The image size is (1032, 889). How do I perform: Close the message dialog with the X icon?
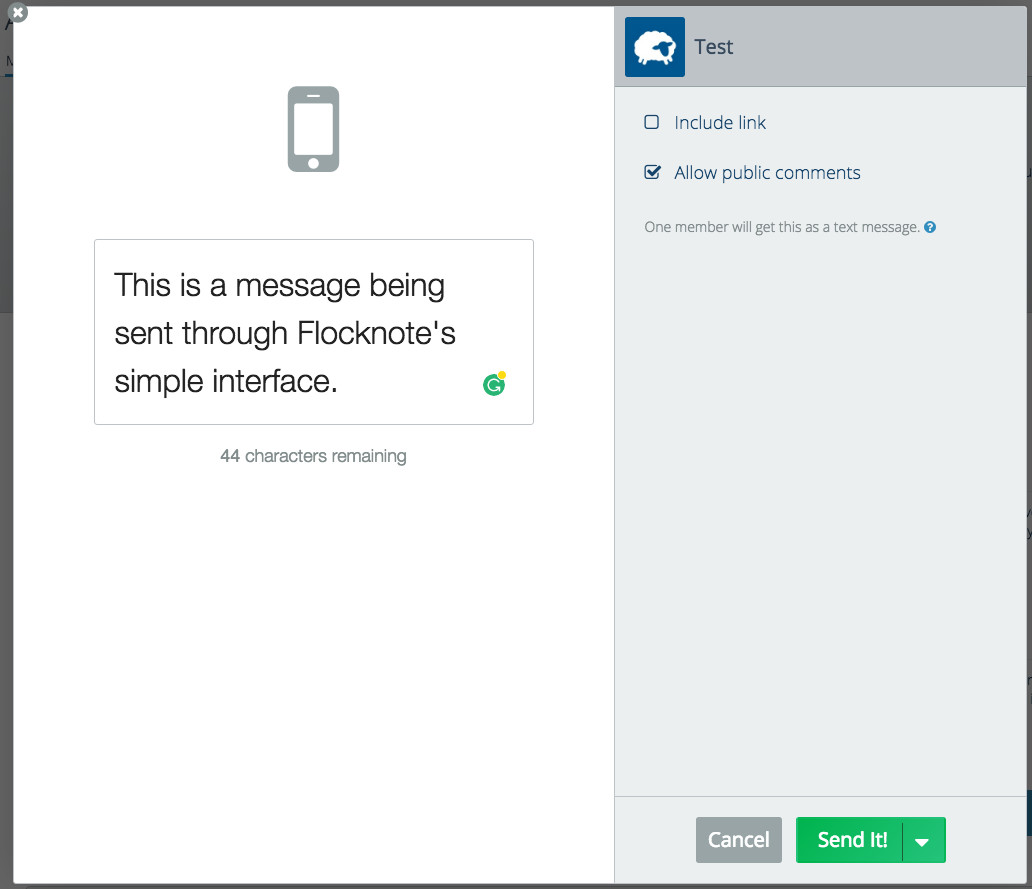tap(18, 12)
